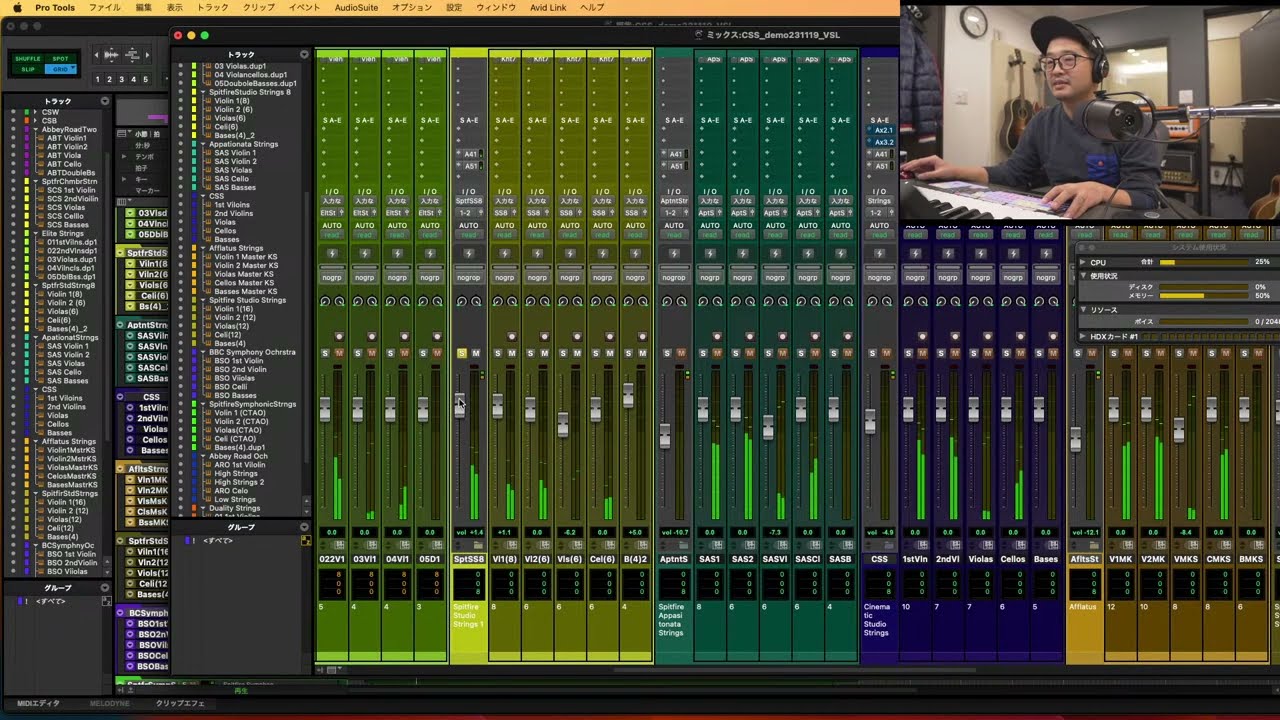Open the Pro Tools application menu

(x=55, y=8)
